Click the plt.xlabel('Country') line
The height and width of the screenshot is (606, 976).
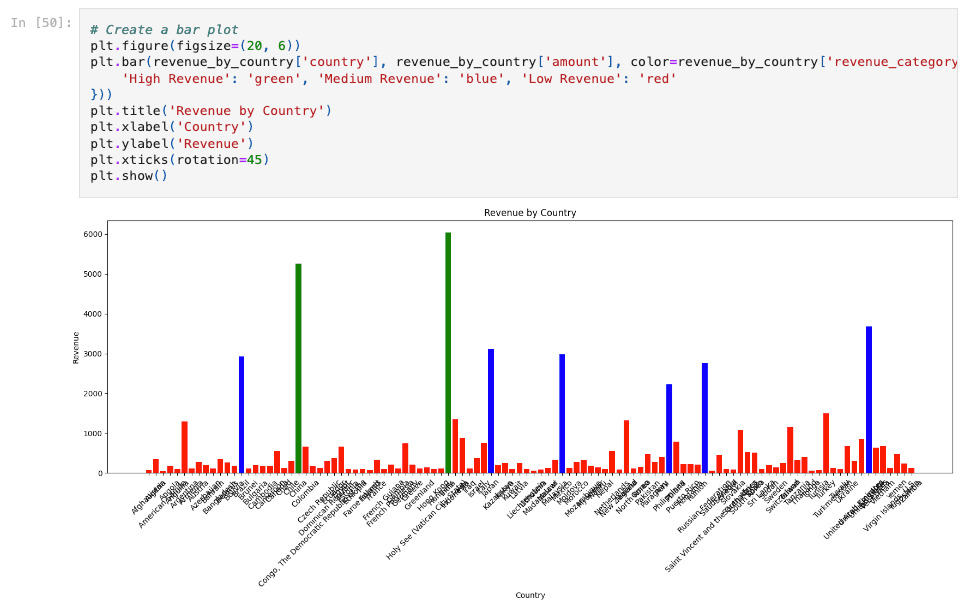coord(171,127)
